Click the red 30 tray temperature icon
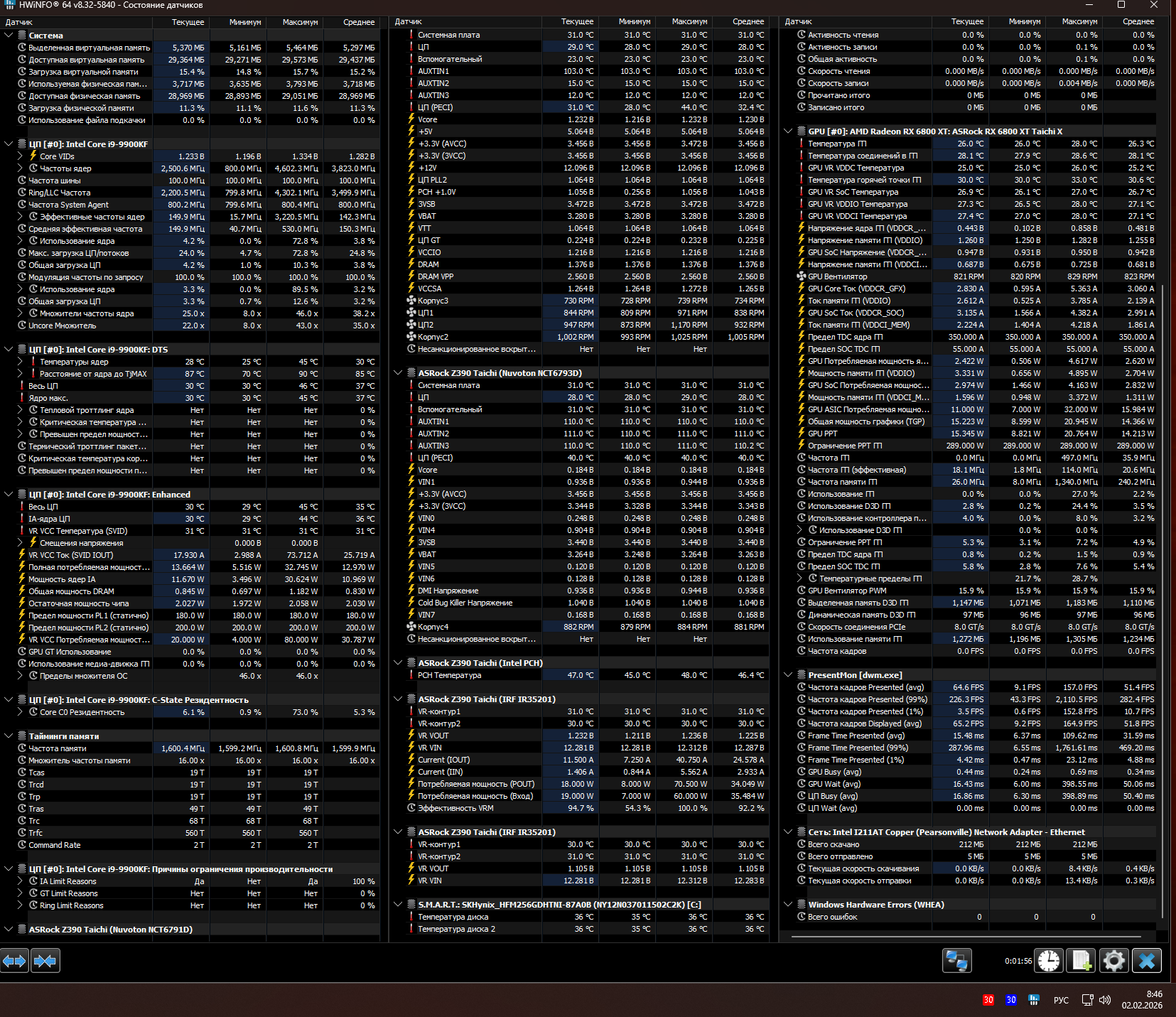Viewport: 1176px width, 1017px height. point(988,1000)
